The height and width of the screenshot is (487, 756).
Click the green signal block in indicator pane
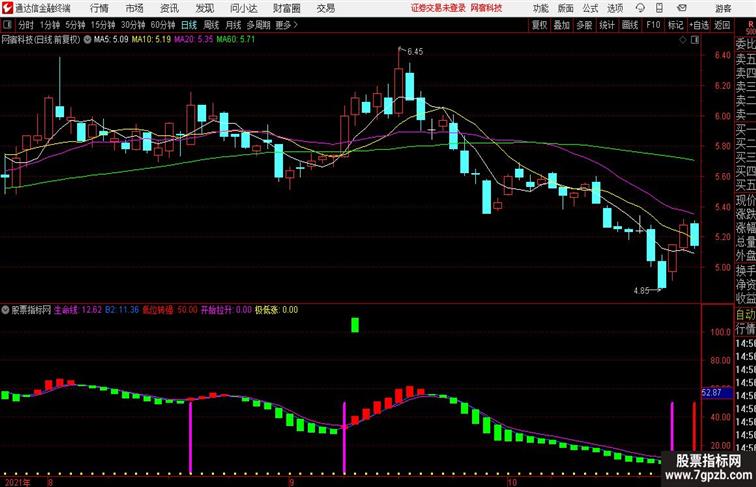355,325
